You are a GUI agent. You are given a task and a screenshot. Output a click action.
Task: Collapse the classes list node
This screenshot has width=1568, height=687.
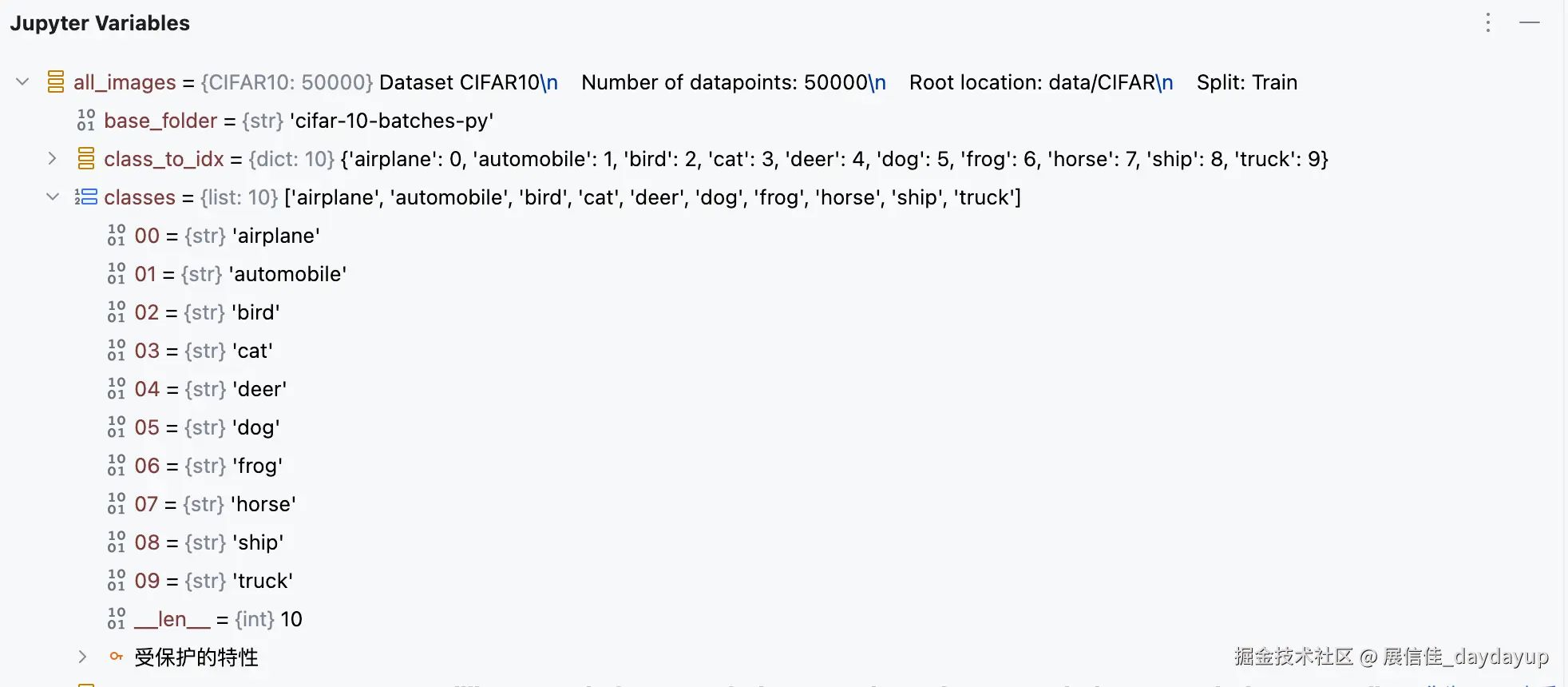pos(53,197)
